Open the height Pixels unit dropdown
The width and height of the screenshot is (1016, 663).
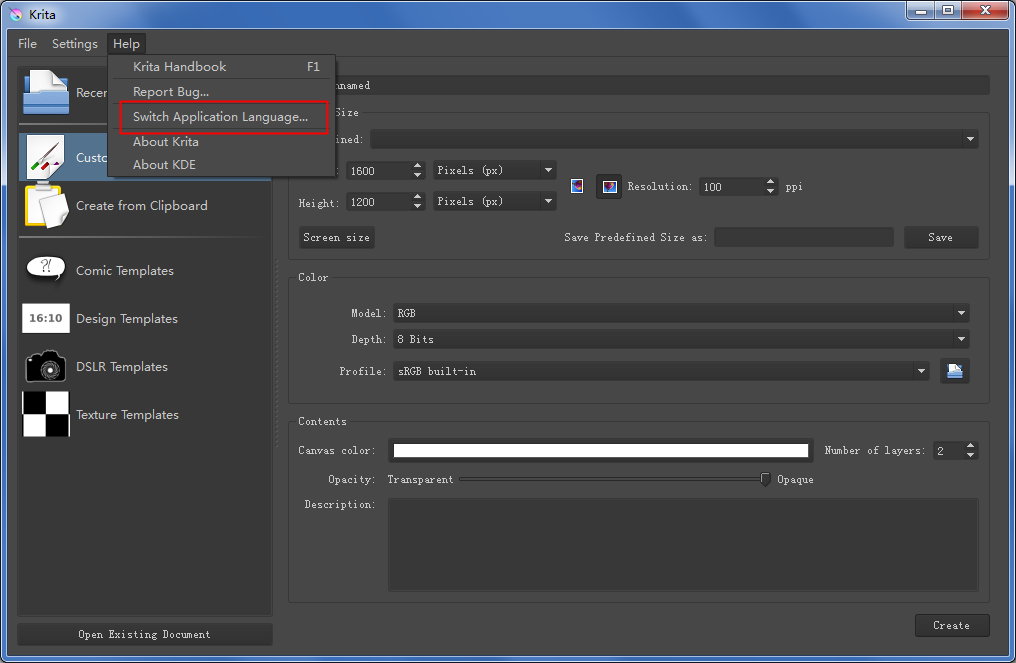(x=494, y=202)
